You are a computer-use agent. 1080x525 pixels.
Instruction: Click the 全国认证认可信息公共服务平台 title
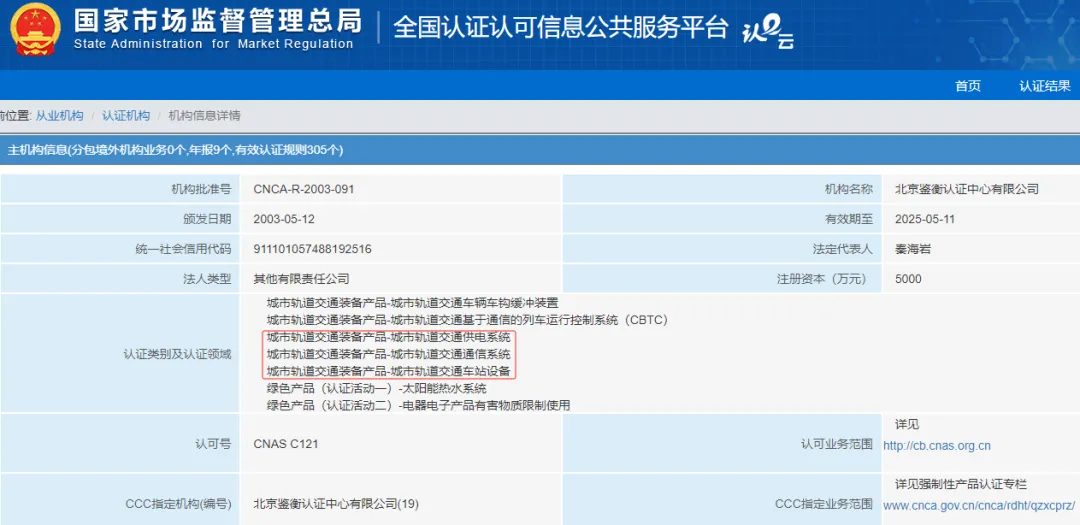(560, 28)
